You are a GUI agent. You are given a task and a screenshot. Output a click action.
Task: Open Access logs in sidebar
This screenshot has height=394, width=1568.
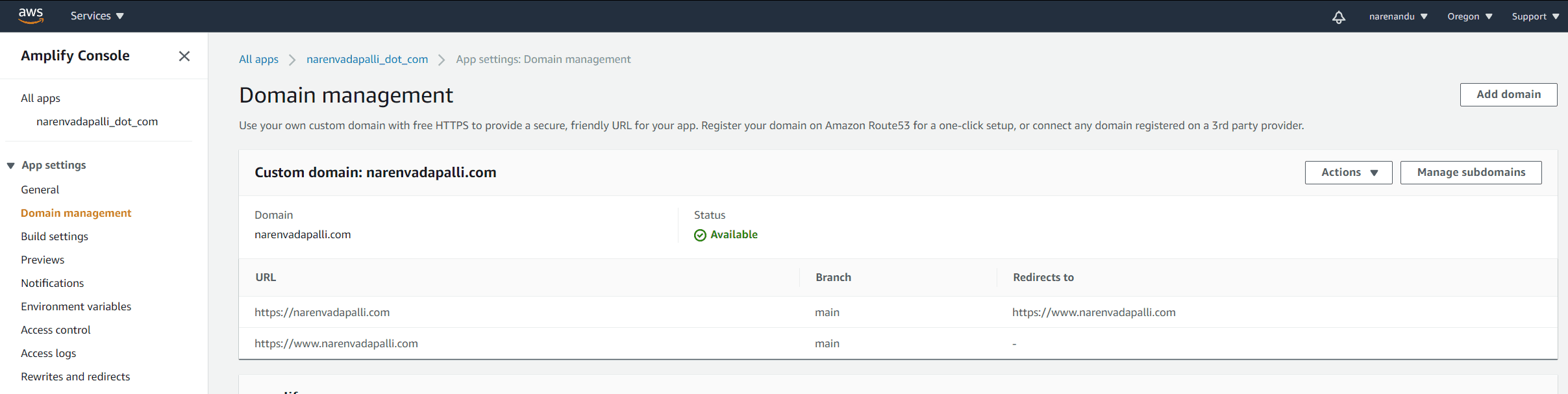(49, 354)
